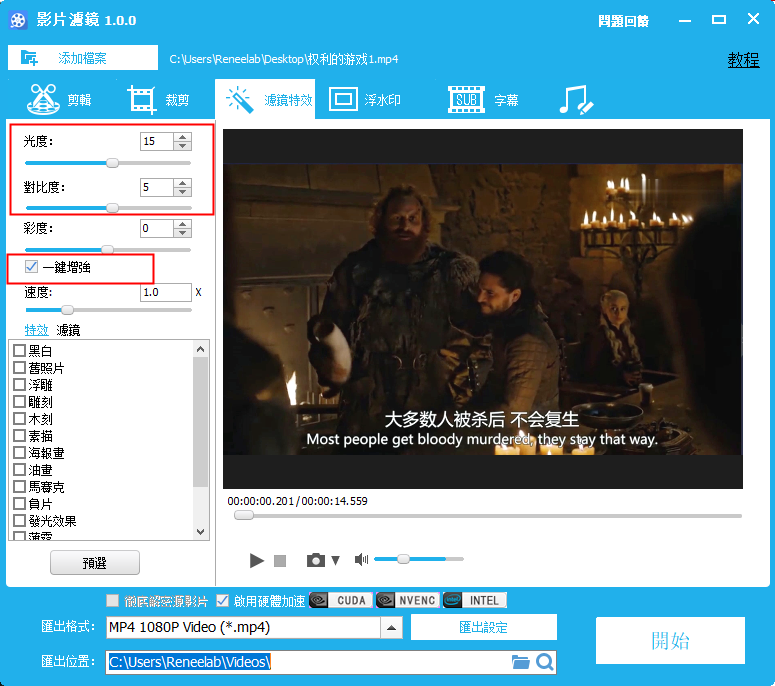Screen dimensions: 775x686
Task: Click the film reel app logo icon
Action: (x=18, y=20)
